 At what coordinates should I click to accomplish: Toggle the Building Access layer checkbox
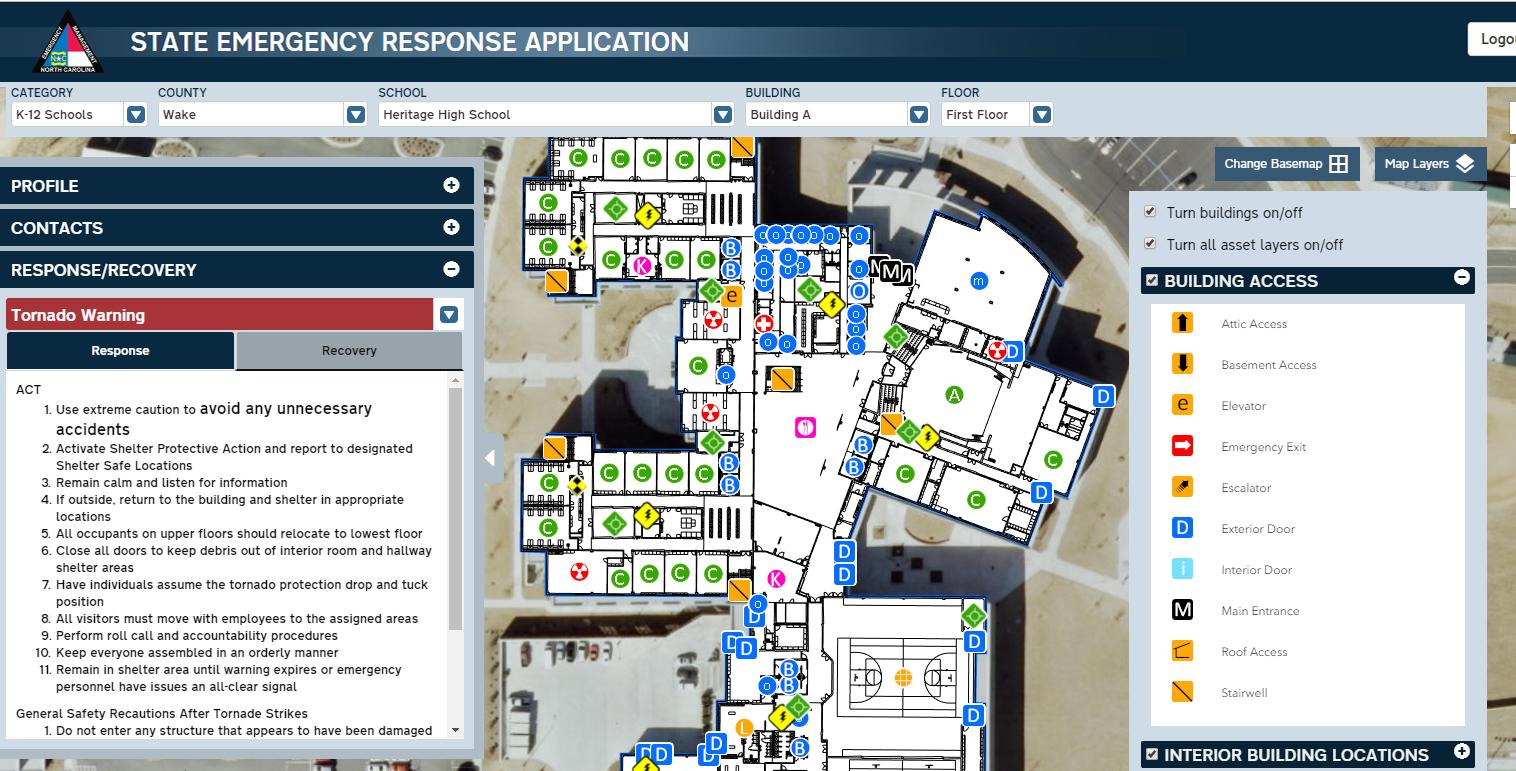coord(1151,280)
